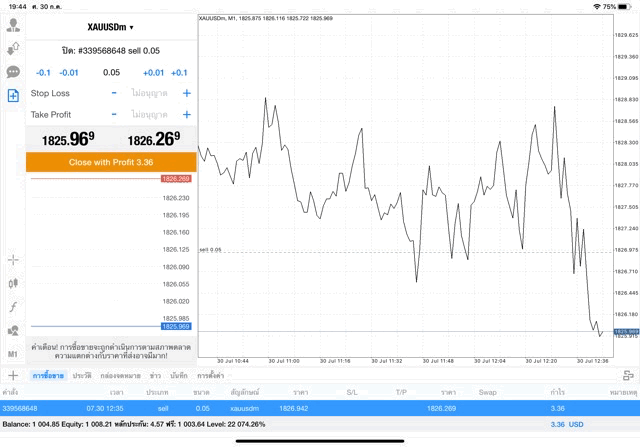The height and width of the screenshot is (447, 640).
Task: Open the chart type candlestick icon
Action: (13, 283)
